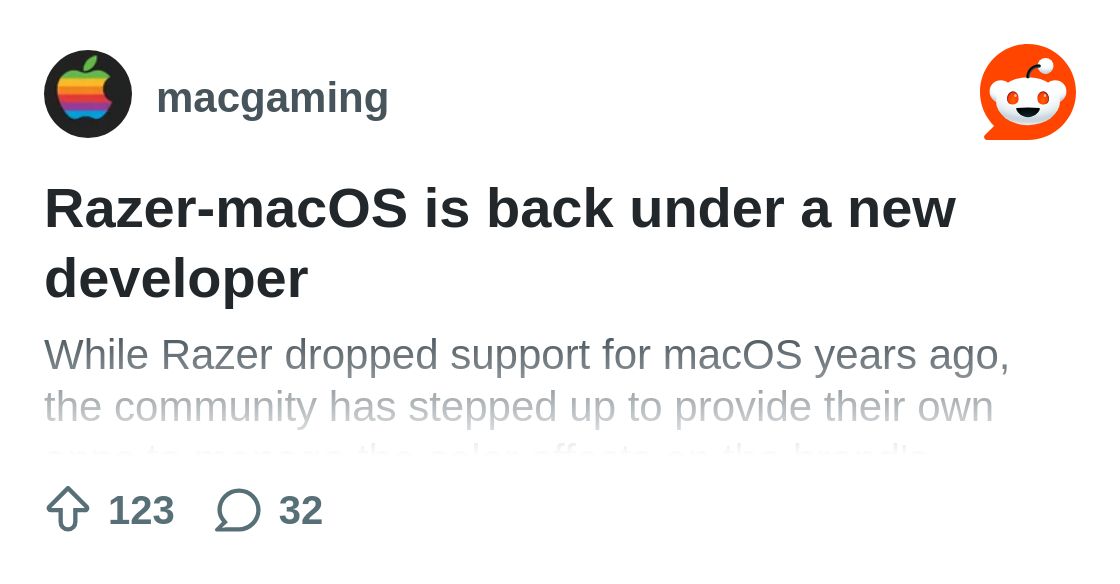Click 'provide their own' in the preview text
This screenshot has width=1120, height=584.
[x=834, y=408]
